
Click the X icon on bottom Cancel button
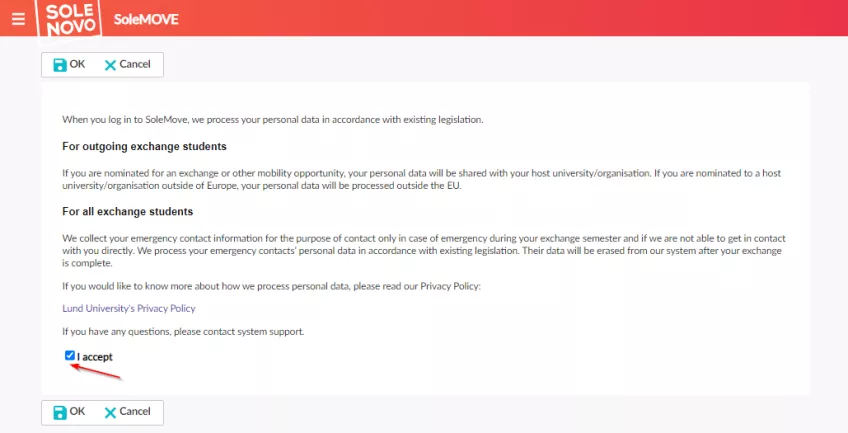click(110, 412)
